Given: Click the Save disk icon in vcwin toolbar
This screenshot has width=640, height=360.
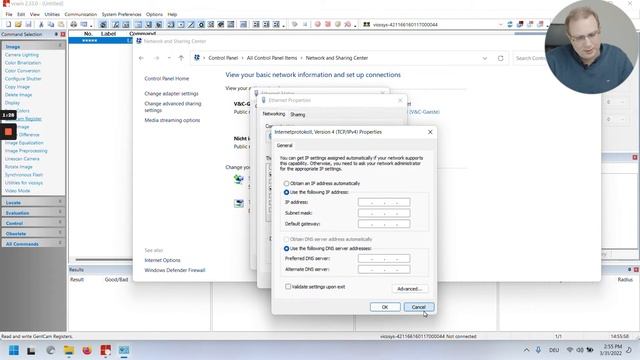Looking at the screenshot, I should point(28,24).
